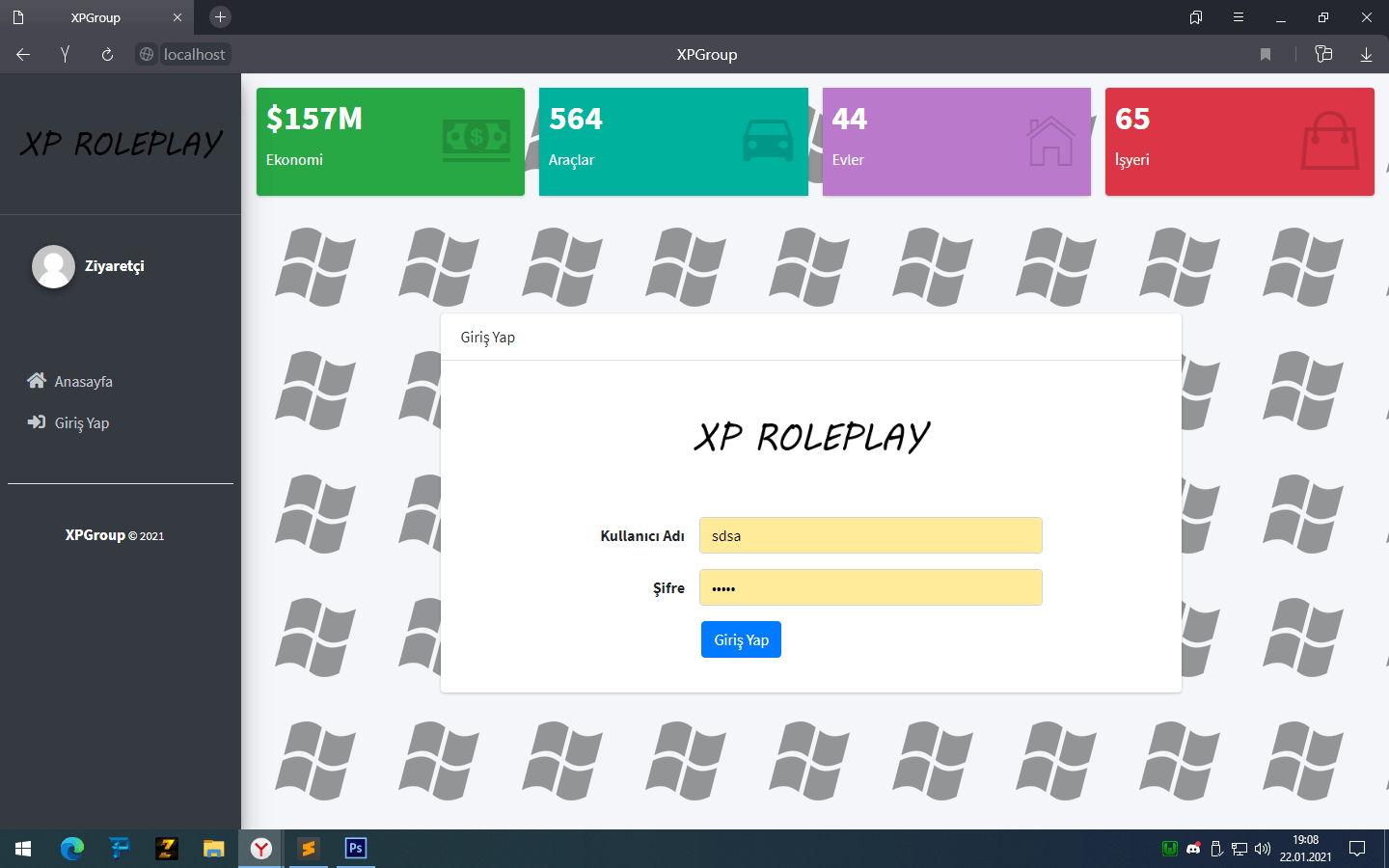Click the globe site info icon
The image size is (1389, 868).
pyautogui.click(x=147, y=55)
